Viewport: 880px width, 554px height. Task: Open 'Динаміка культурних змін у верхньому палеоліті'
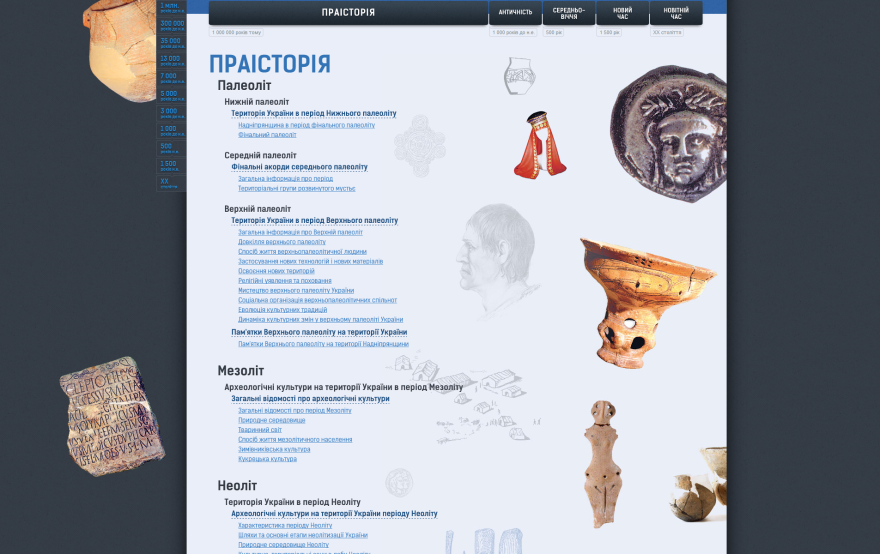click(x=320, y=320)
